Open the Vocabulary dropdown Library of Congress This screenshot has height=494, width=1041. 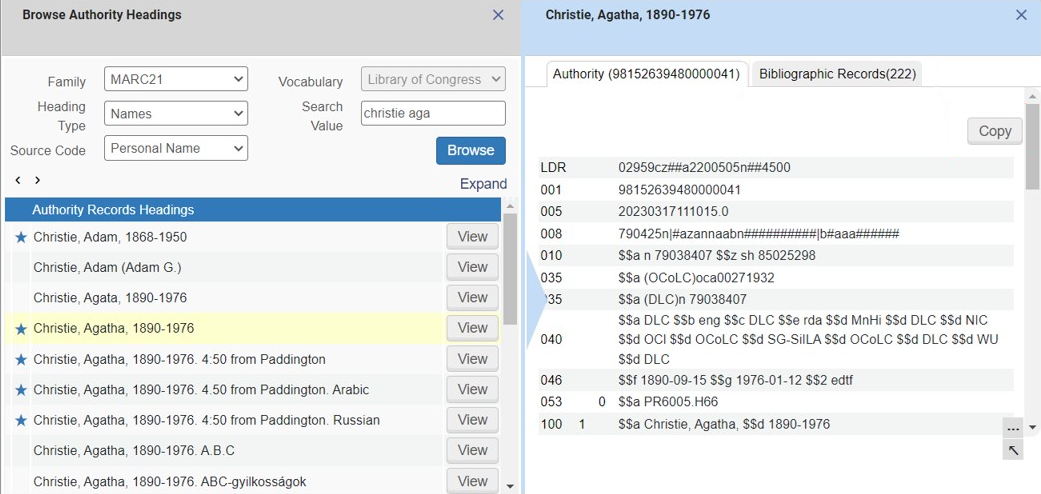pyautogui.click(x=434, y=79)
